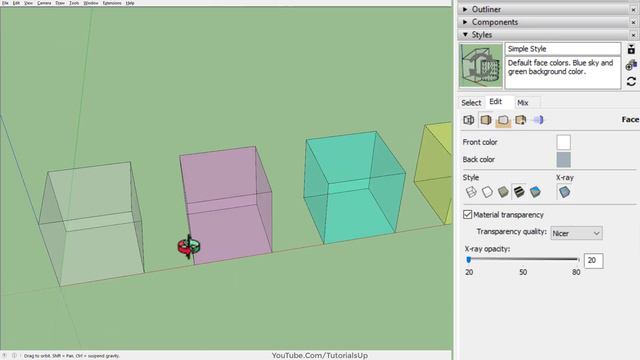The width and height of the screenshot is (640, 360).
Task: Open the Help menu
Action: (130, 3)
